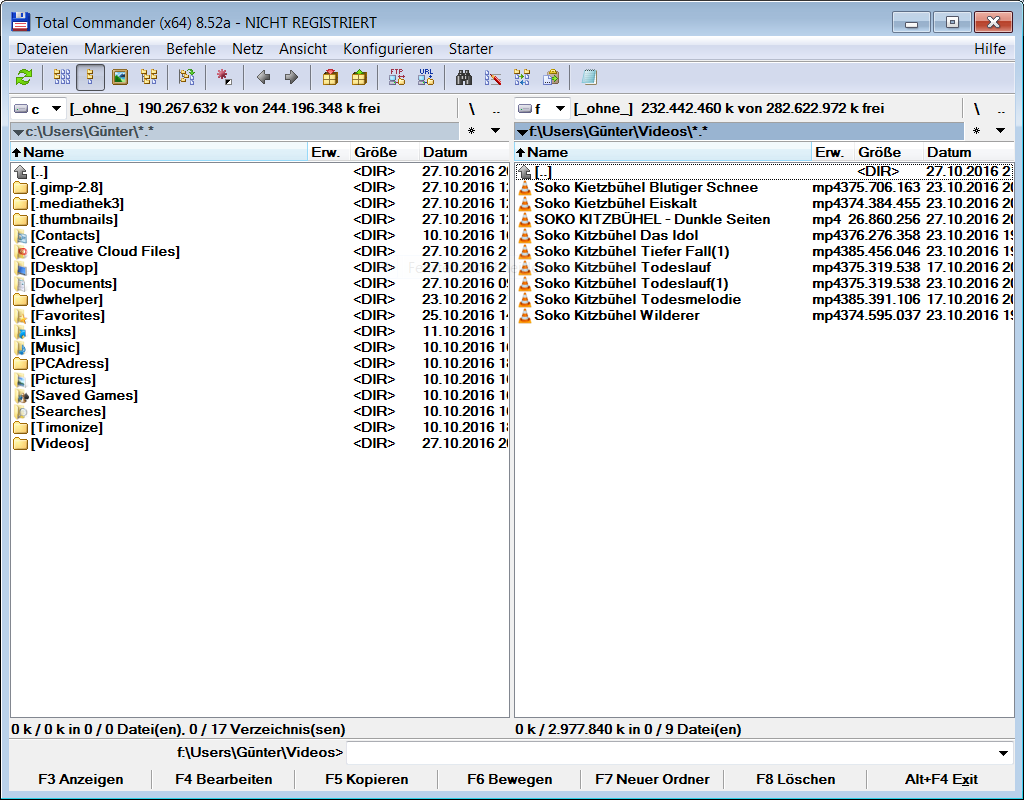Image resolution: width=1024 pixels, height=800 pixels.
Task: Click the F3 Anzeigen button
Action: pos(80,779)
